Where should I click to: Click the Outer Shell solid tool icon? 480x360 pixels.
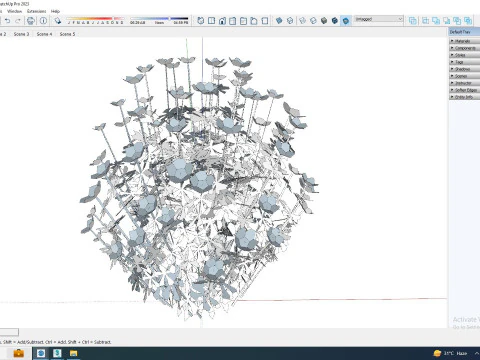click(413, 21)
